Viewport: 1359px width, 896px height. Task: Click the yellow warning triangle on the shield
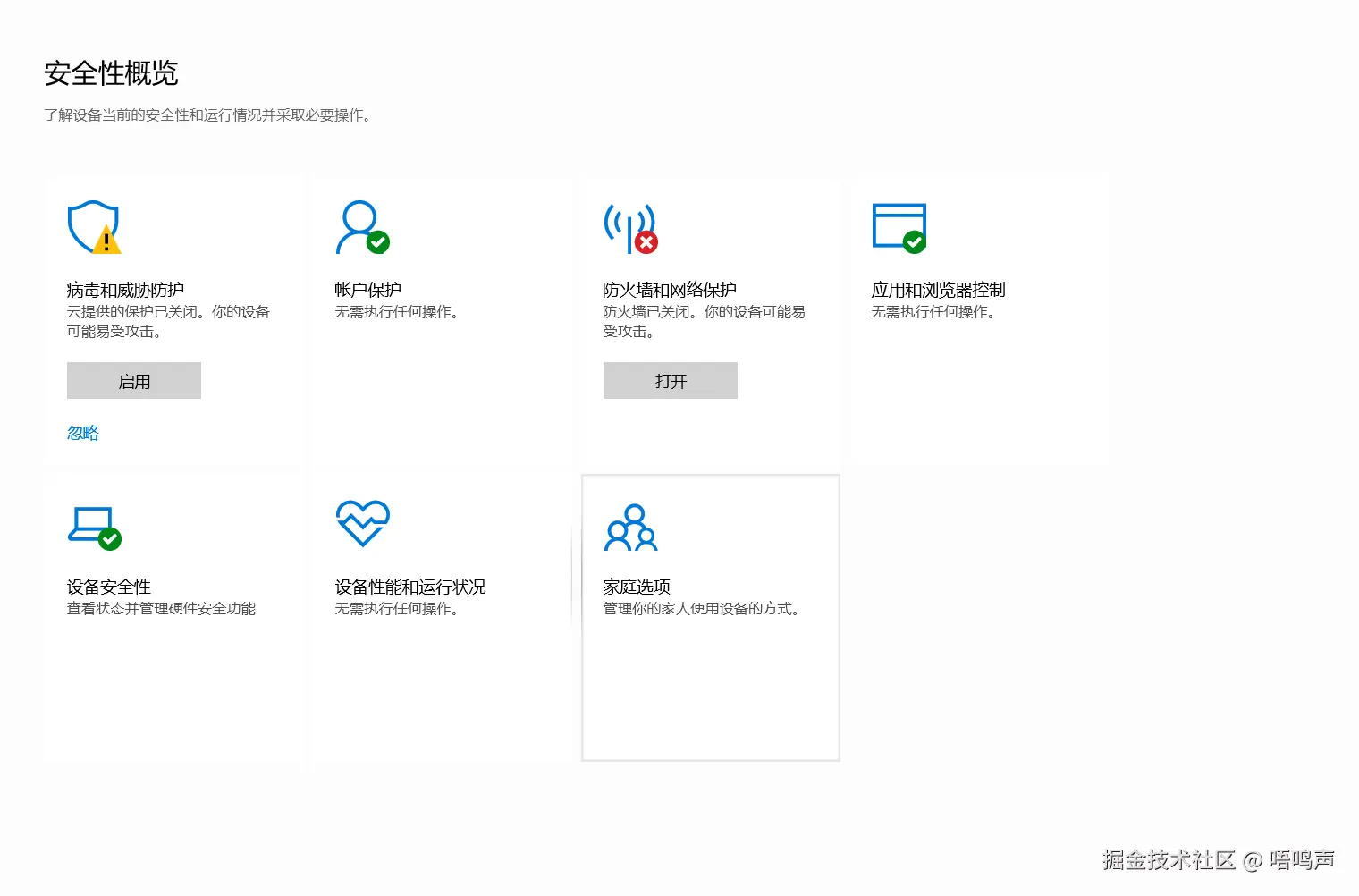tap(105, 239)
